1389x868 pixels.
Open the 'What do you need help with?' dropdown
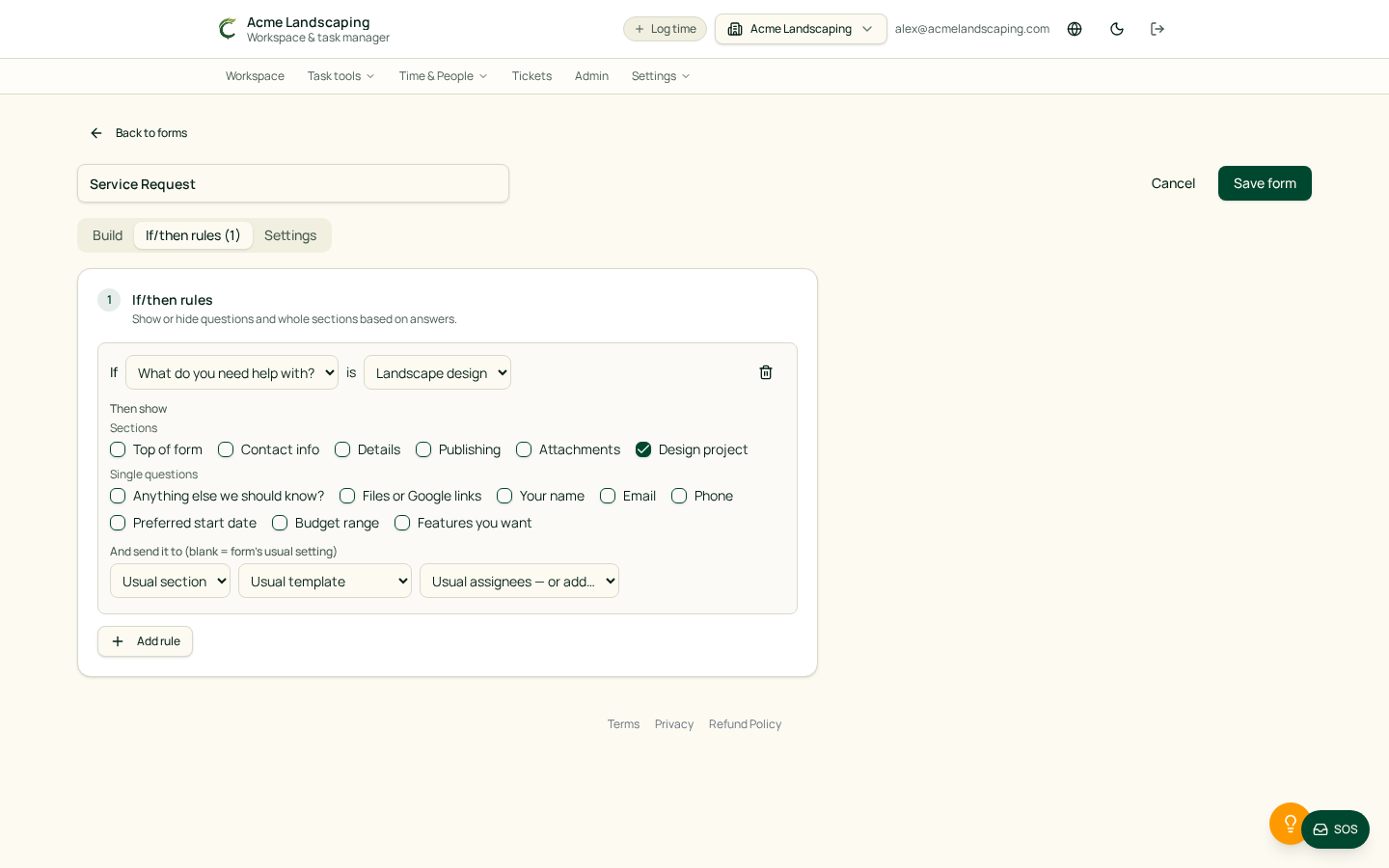[x=231, y=372]
